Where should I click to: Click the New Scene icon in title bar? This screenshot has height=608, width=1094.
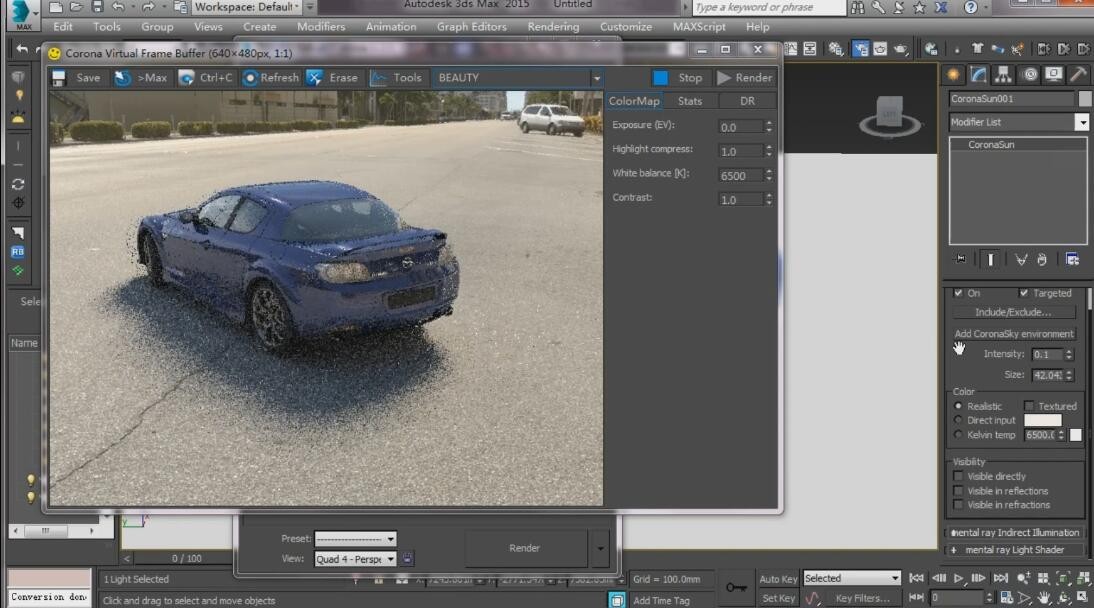pyautogui.click(x=56, y=7)
